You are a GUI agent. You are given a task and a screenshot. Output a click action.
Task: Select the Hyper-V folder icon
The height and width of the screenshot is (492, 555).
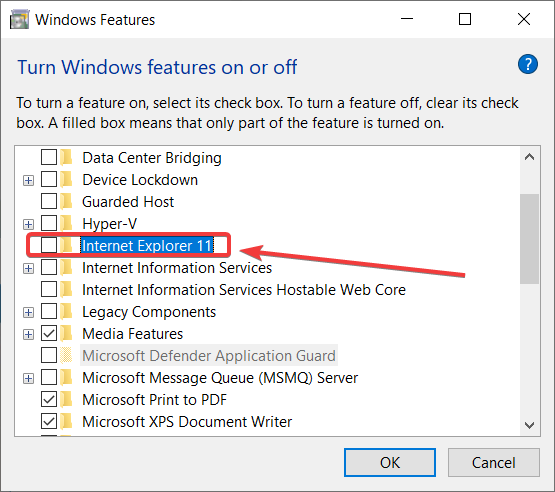tap(66, 224)
